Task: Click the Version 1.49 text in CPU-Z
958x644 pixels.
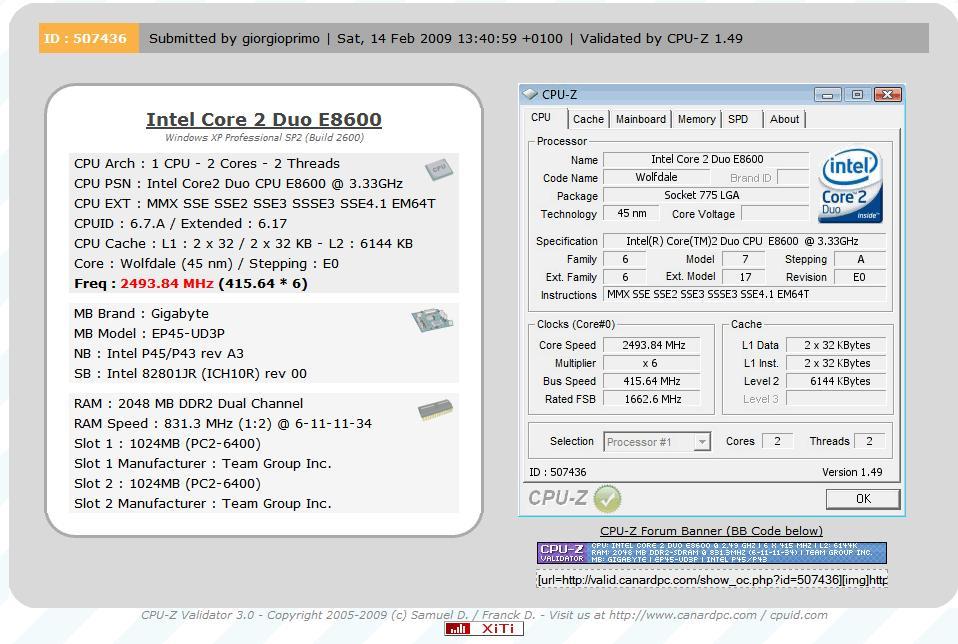Action: pyautogui.click(x=852, y=472)
